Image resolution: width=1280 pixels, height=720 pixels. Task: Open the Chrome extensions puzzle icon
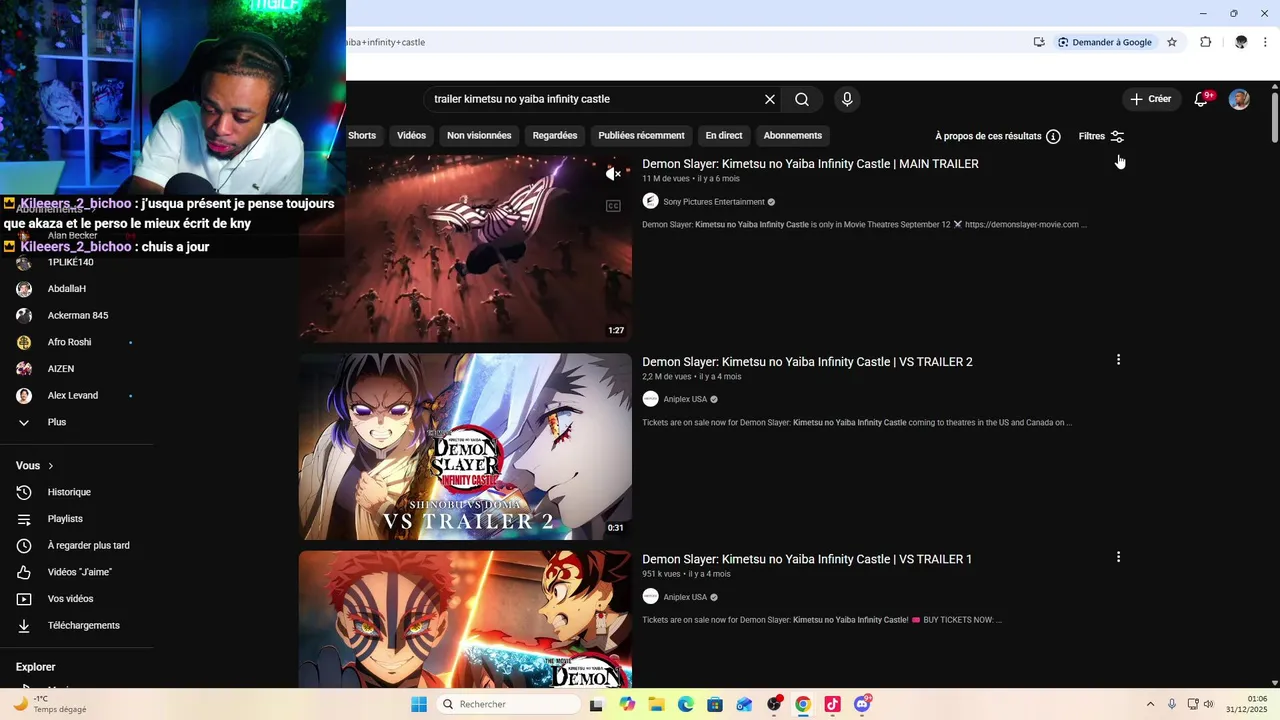coord(1205,42)
